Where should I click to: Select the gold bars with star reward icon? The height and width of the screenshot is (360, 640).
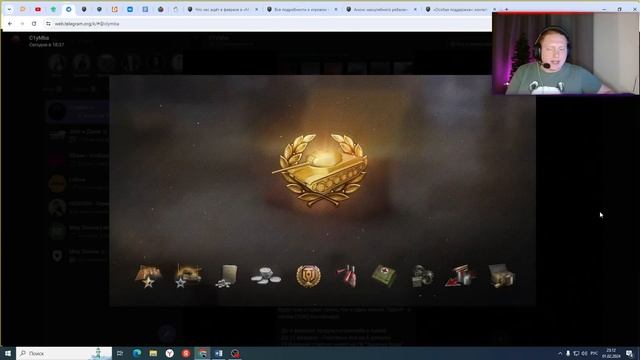tap(148, 276)
